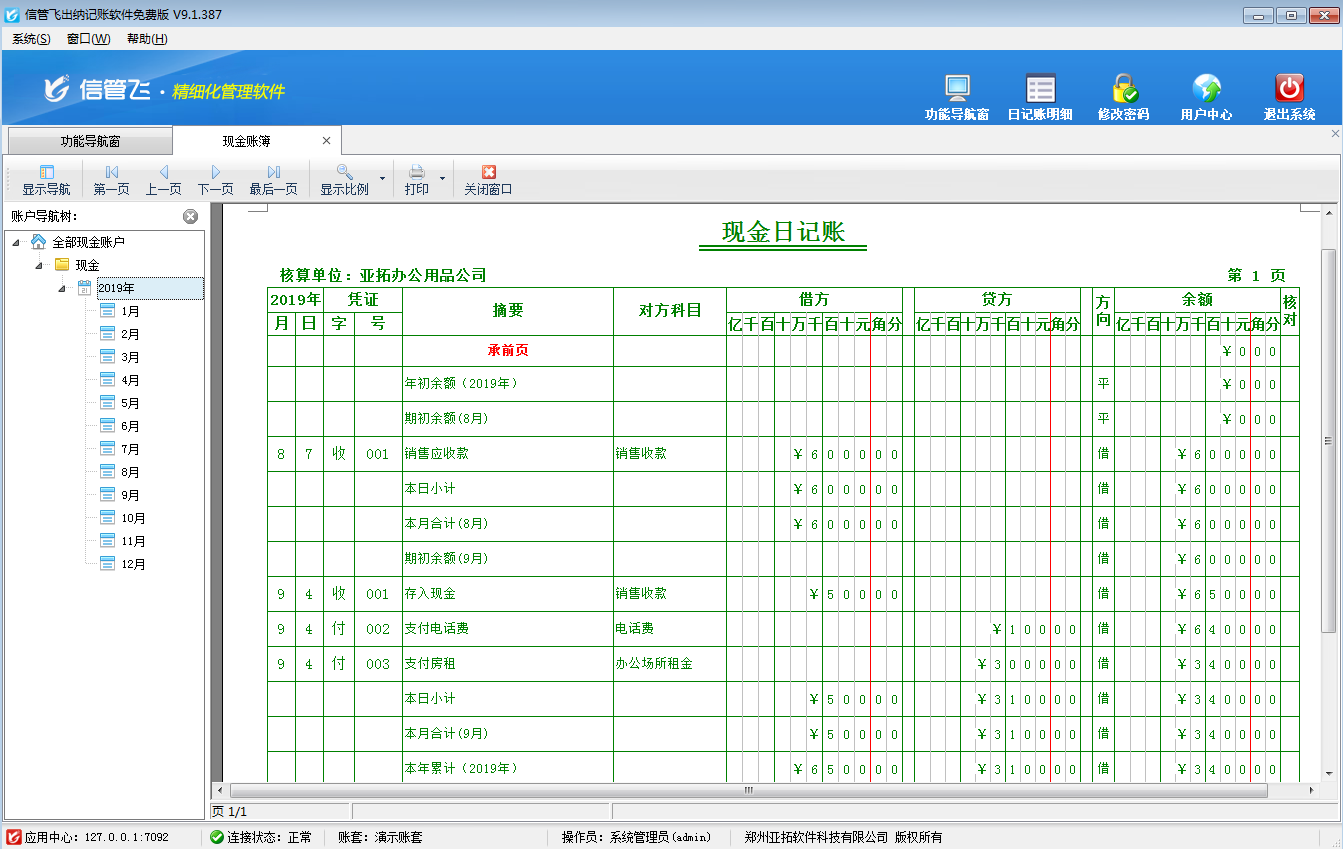The image size is (1343, 849).
Task: Open 用户中心 via its globe icon
Action: coord(1204,95)
